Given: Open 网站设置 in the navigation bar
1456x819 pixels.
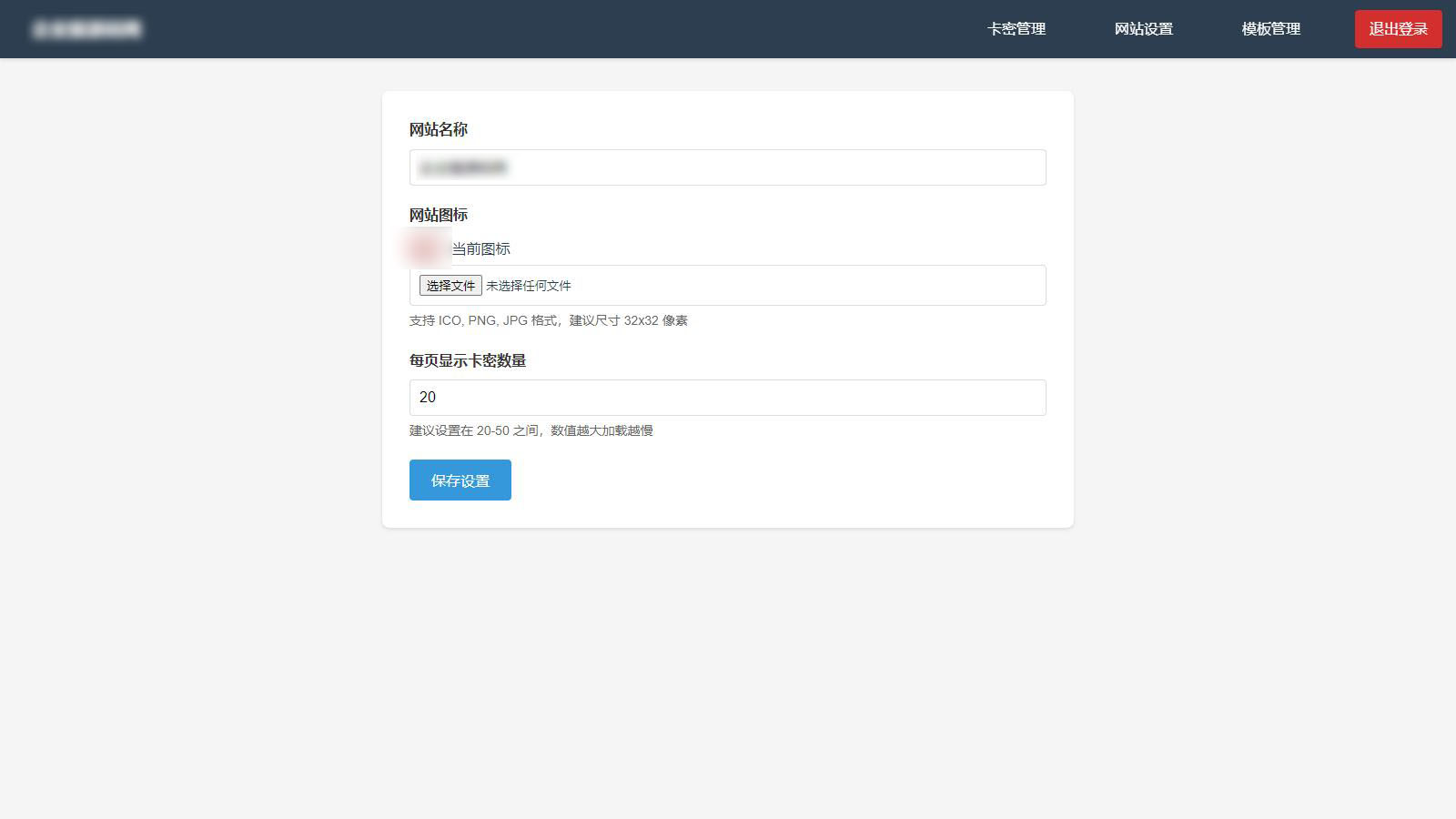Looking at the screenshot, I should 1144,28.
